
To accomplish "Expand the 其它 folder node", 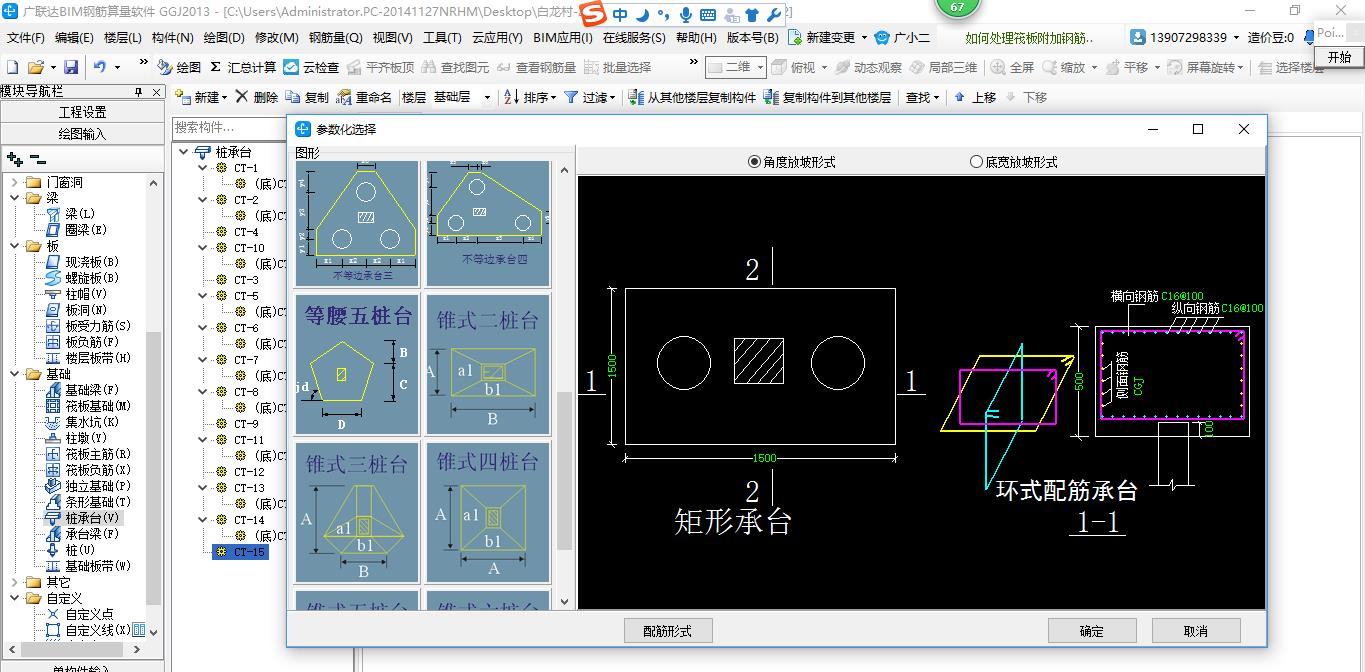I will 15,583.
